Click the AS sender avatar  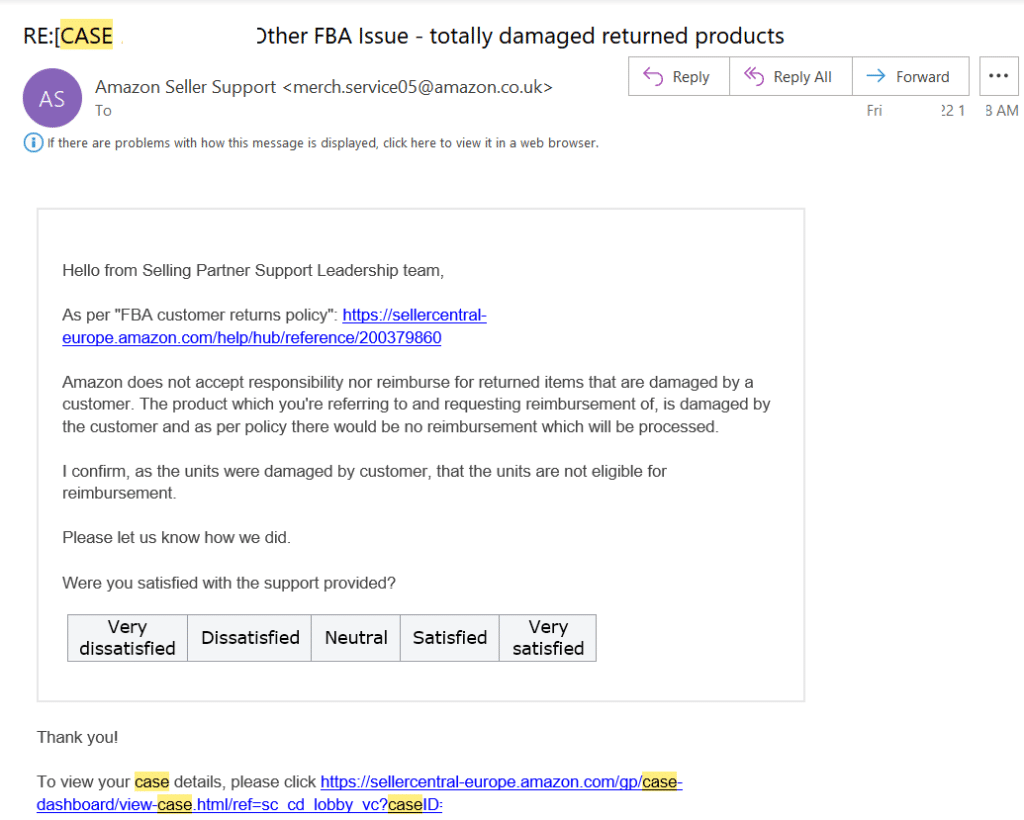(52, 98)
